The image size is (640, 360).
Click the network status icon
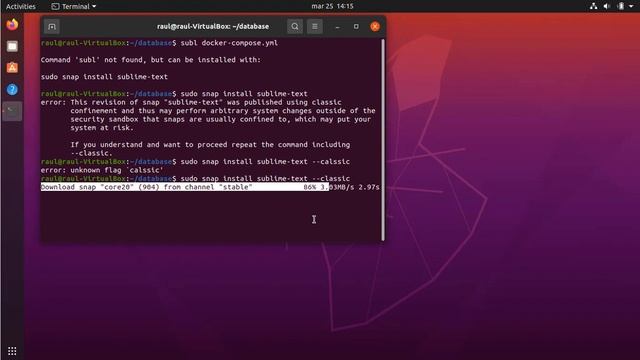[x=593, y=6]
